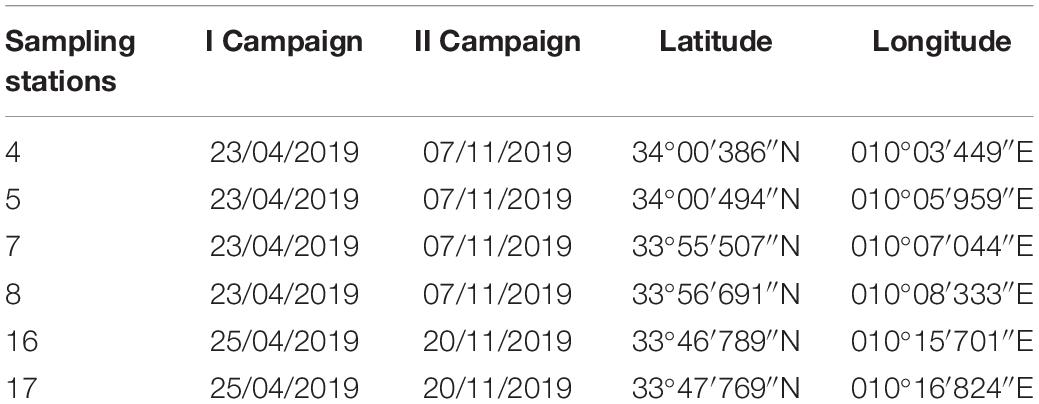Click longitude 010°08′333″E cell
Viewport: 1039px width, 404px height.
942,293
